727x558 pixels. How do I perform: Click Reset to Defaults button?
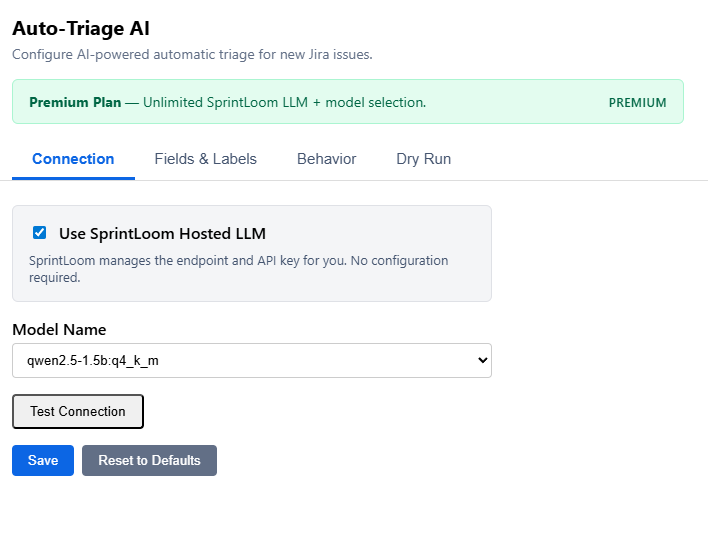(x=149, y=460)
